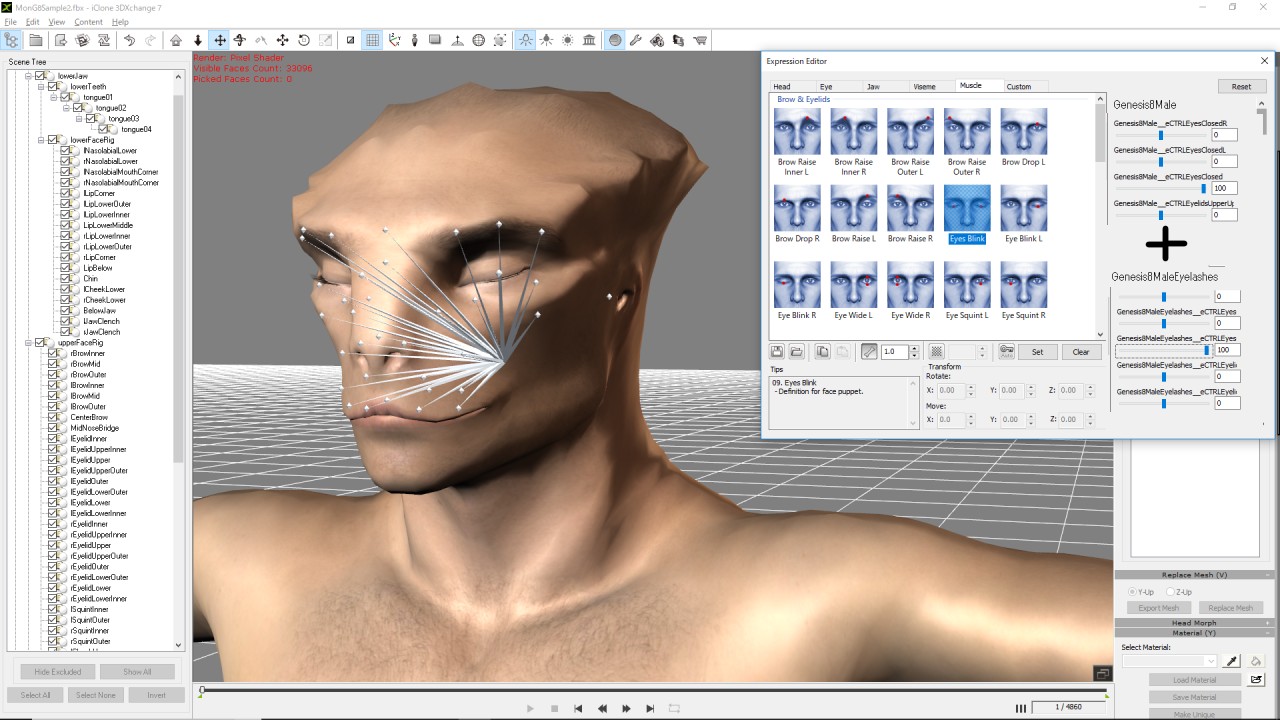This screenshot has width=1280, height=720.
Task: Click the home view icon
Action: click(x=176, y=40)
